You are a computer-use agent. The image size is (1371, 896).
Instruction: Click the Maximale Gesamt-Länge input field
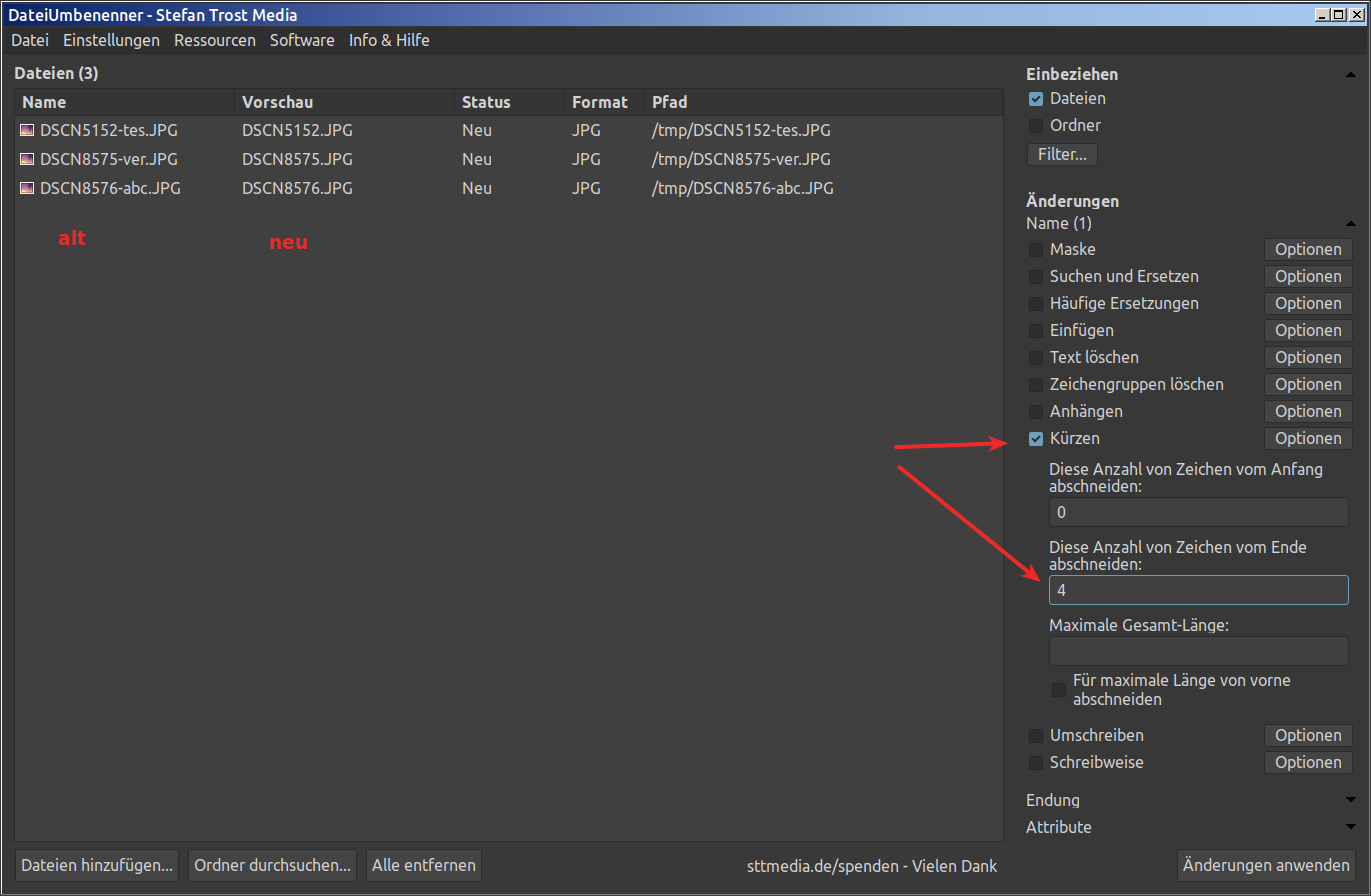click(1199, 651)
